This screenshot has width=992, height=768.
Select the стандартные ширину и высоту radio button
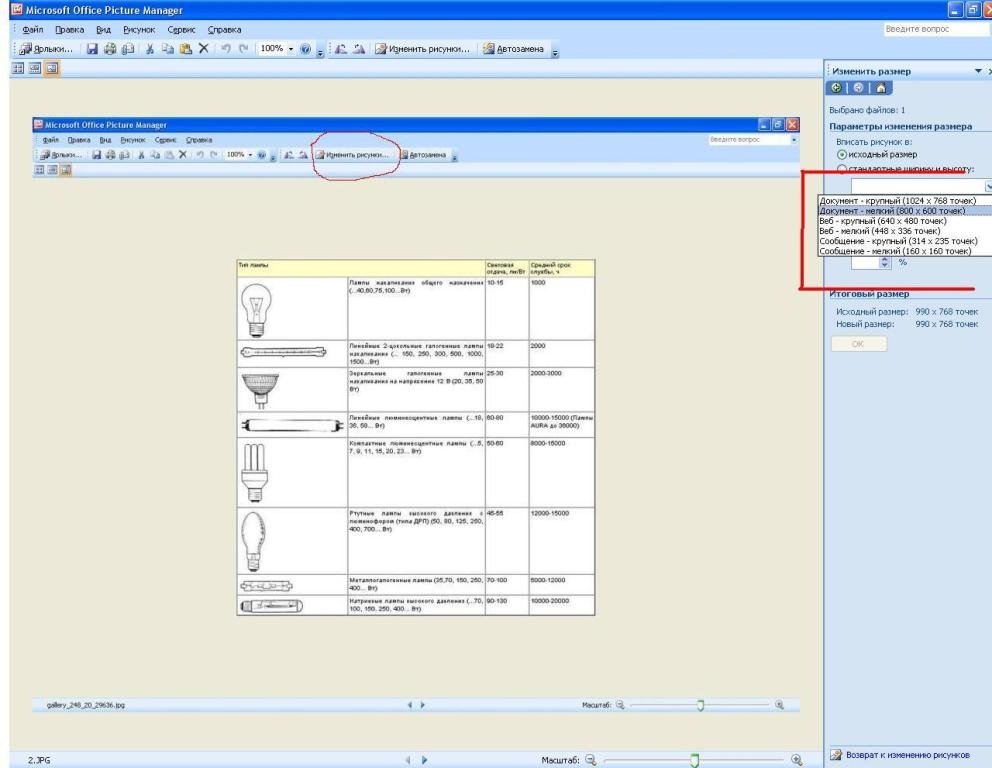point(841,169)
